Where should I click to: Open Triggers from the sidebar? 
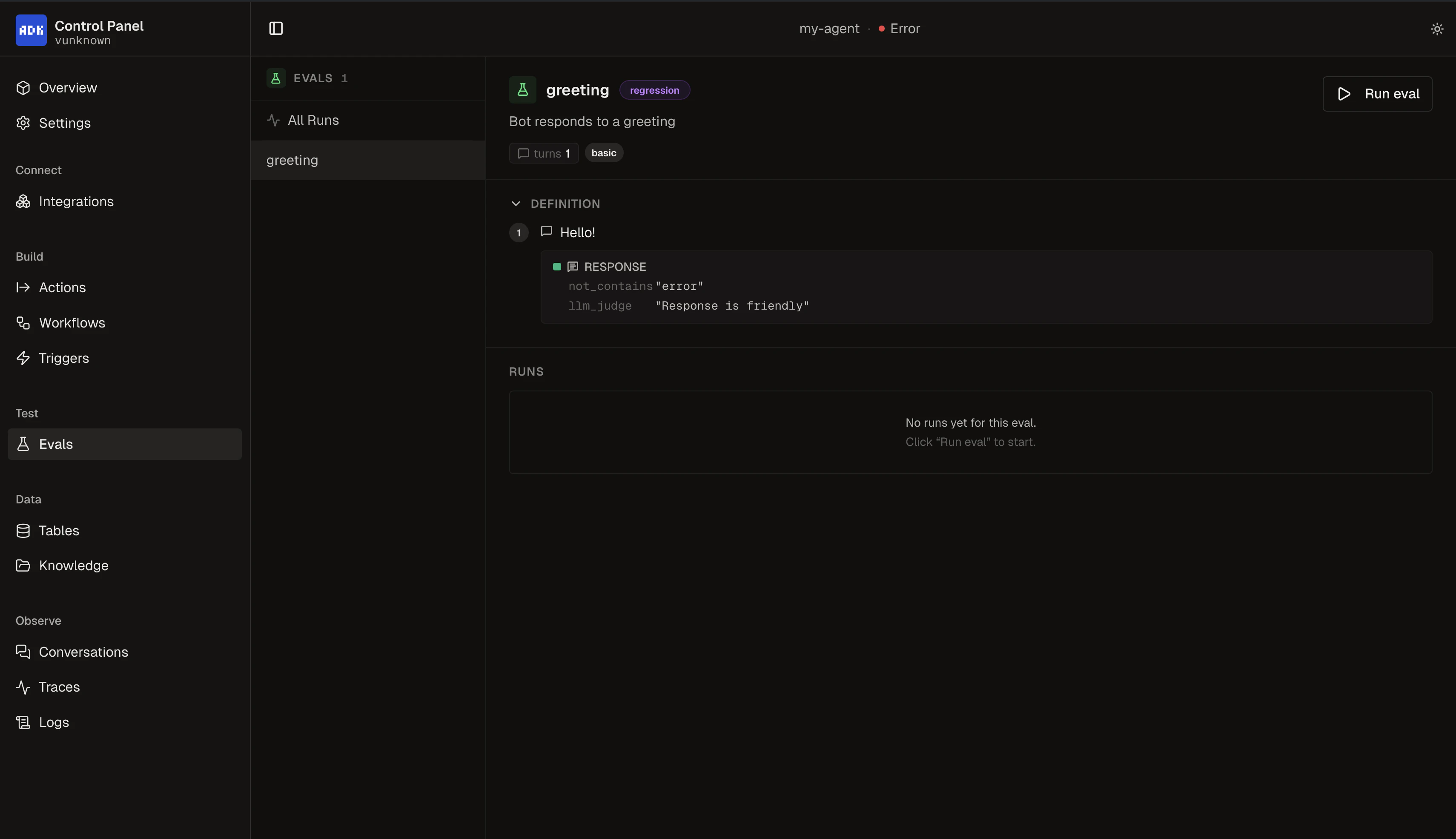coord(63,357)
